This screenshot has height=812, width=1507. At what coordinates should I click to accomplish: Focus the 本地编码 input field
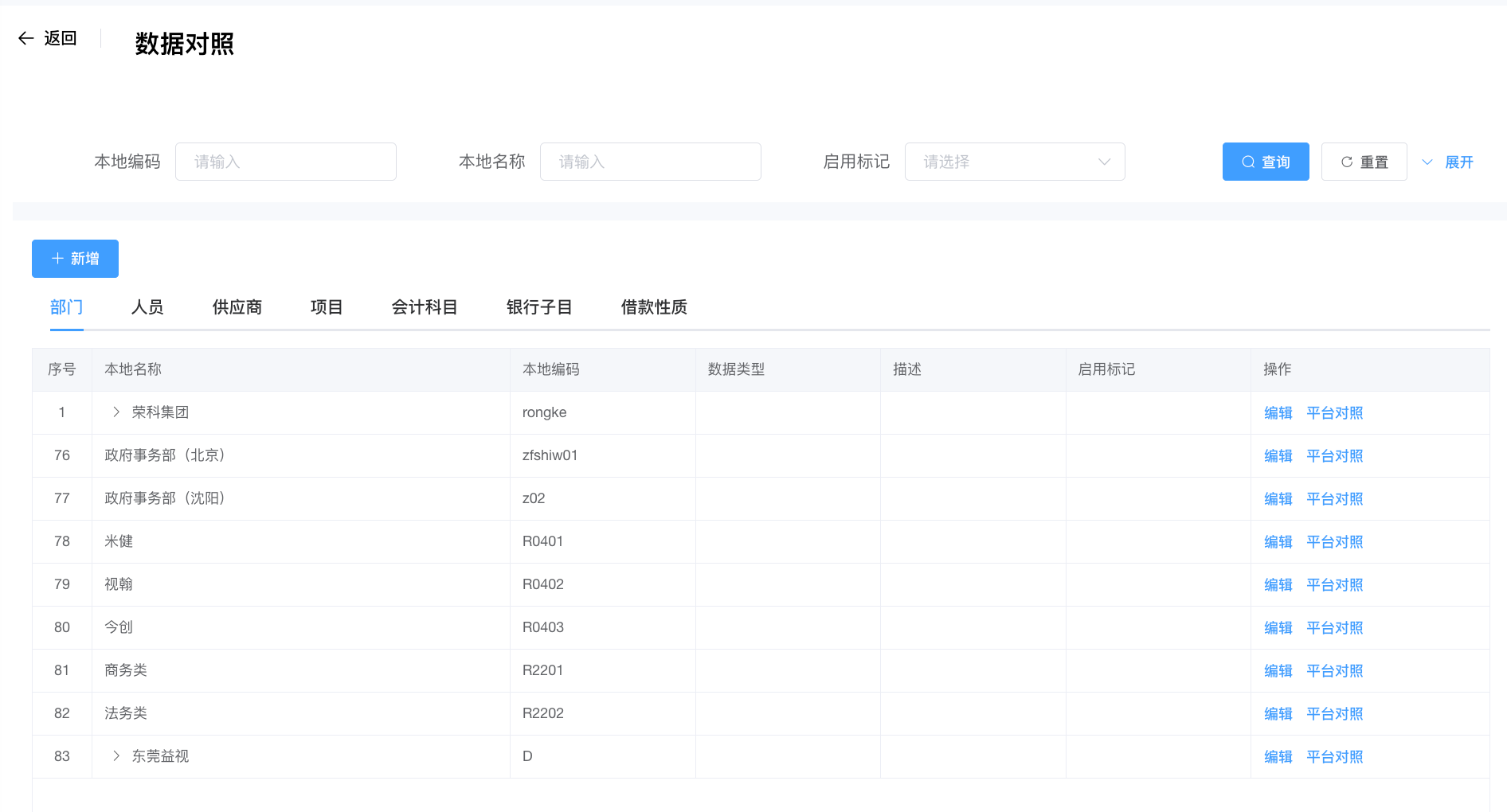(x=285, y=162)
